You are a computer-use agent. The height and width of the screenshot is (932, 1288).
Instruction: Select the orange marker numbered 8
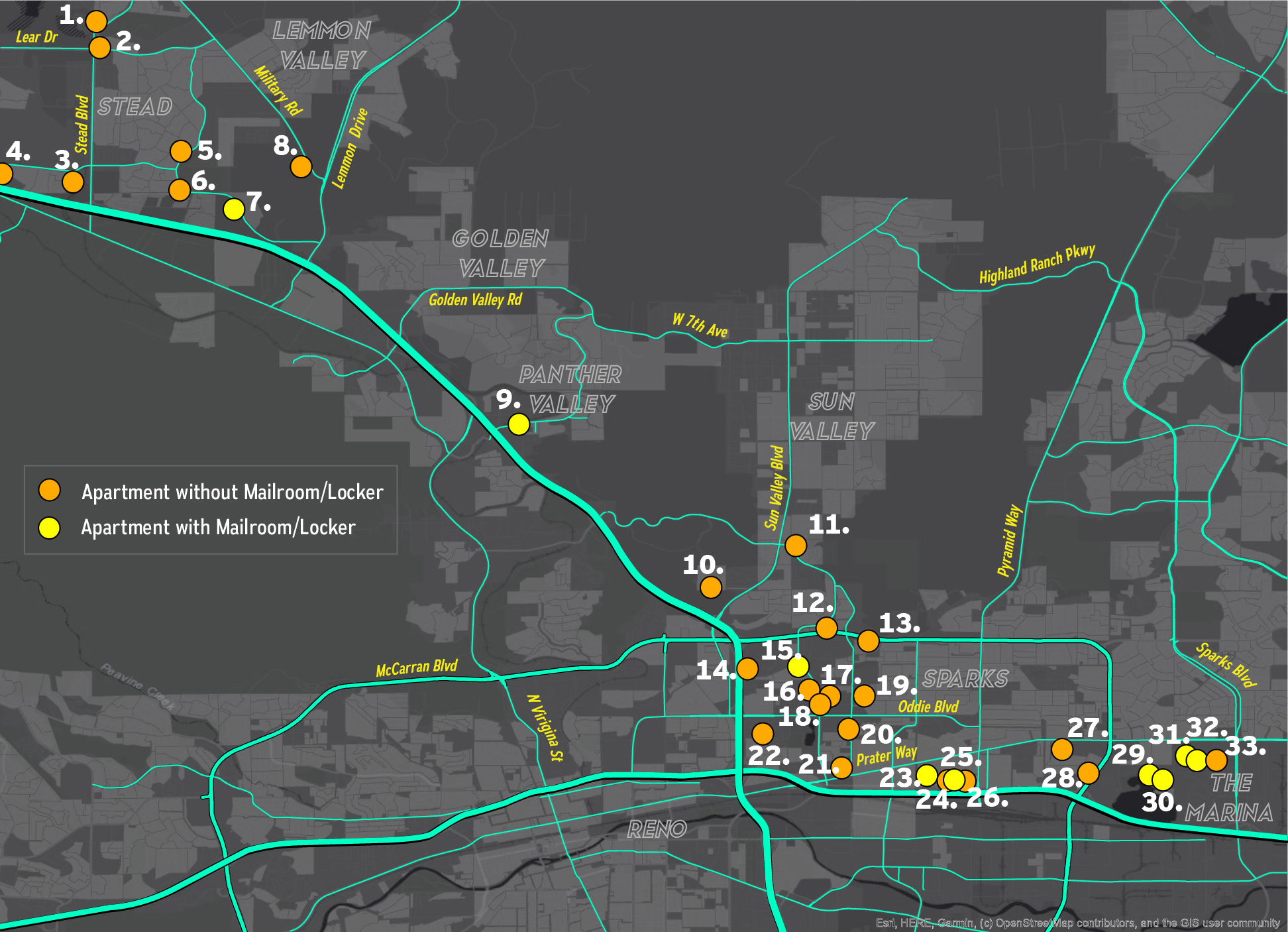point(301,166)
